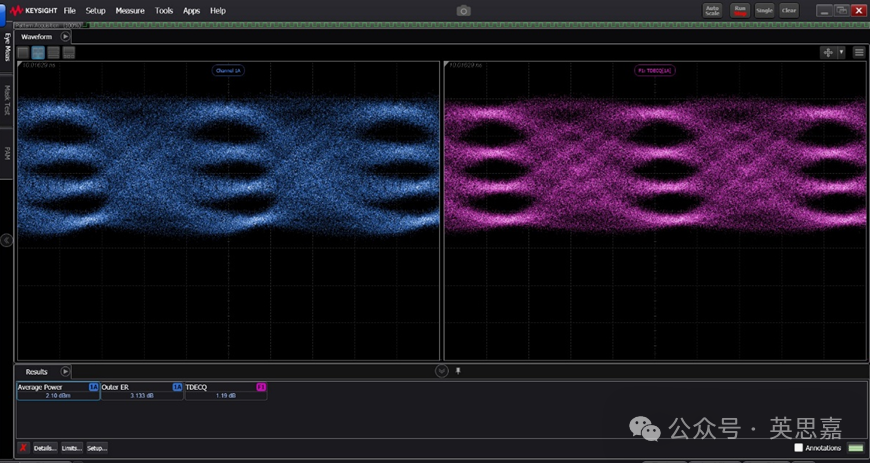Click the Channel 1A label badge
870x463 pixels.
coord(228,71)
